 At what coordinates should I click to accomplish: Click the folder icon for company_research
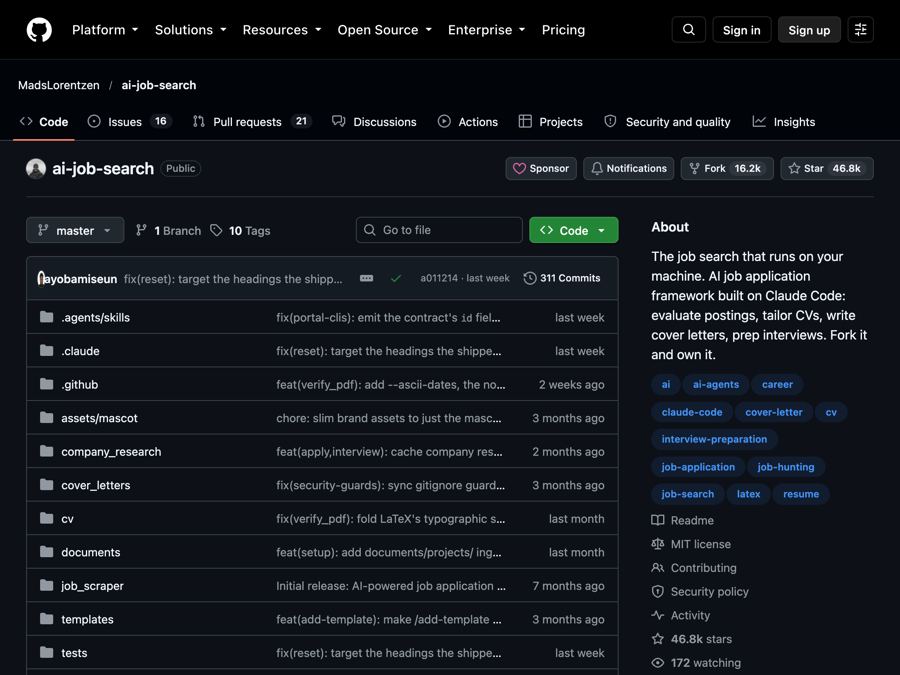[46, 451]
